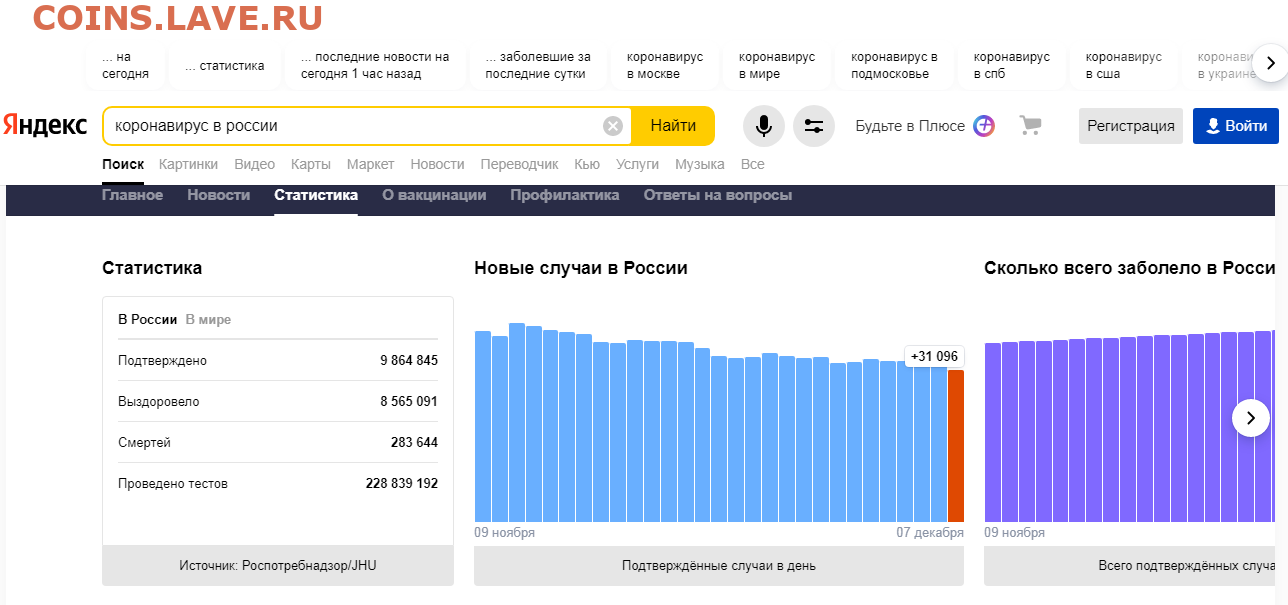Click the Статистика card heading
Screen dimensions: 1288x605
152,268
